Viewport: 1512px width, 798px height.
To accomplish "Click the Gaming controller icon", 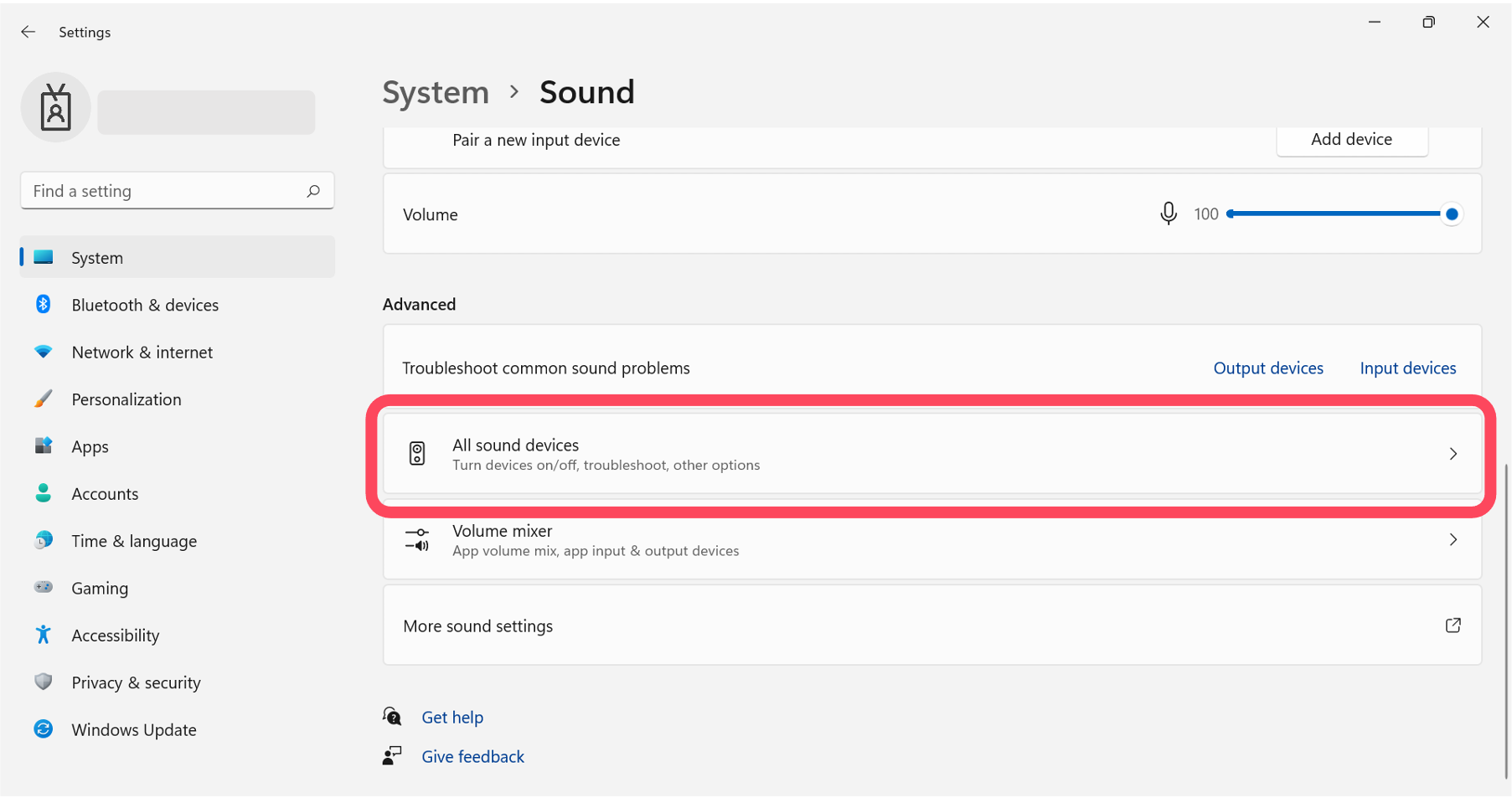I will 44,587.
